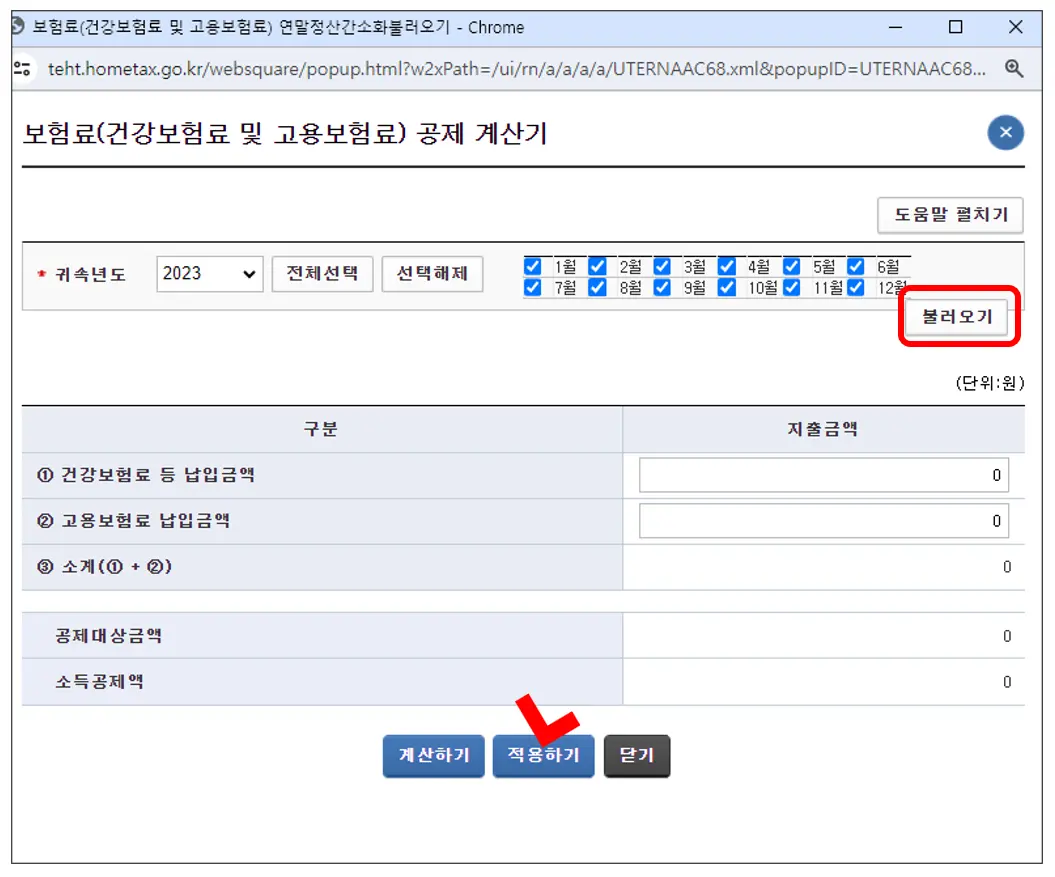Uncheck the 4월 month checkbox

pyautogui.click(x=726, y=266)
